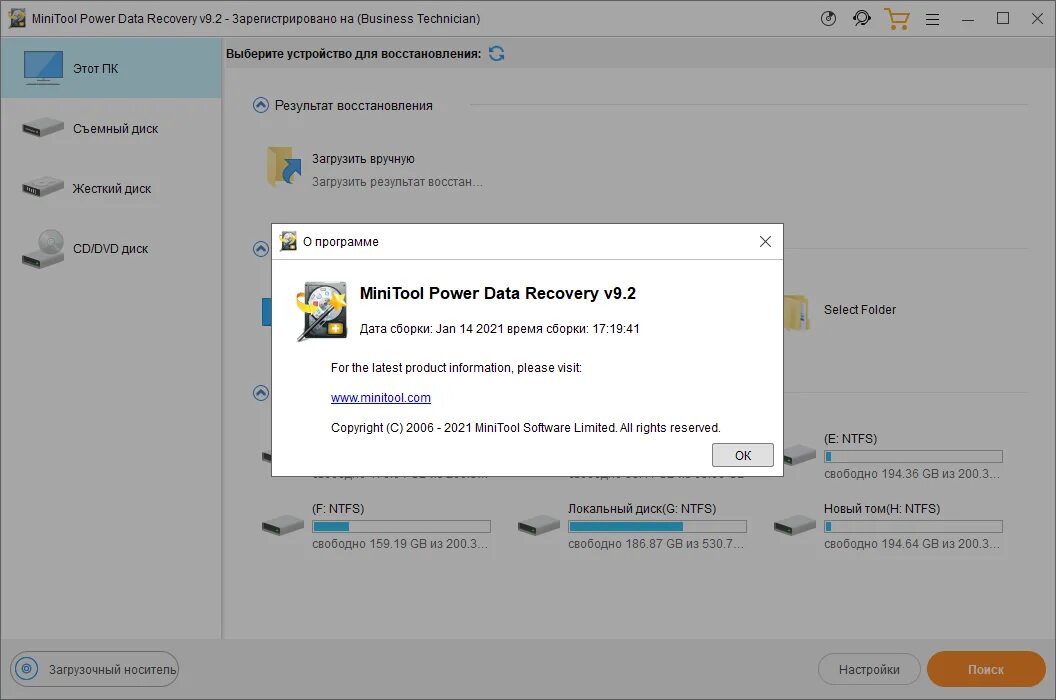Select the (F: NTFS) drive

338,509
